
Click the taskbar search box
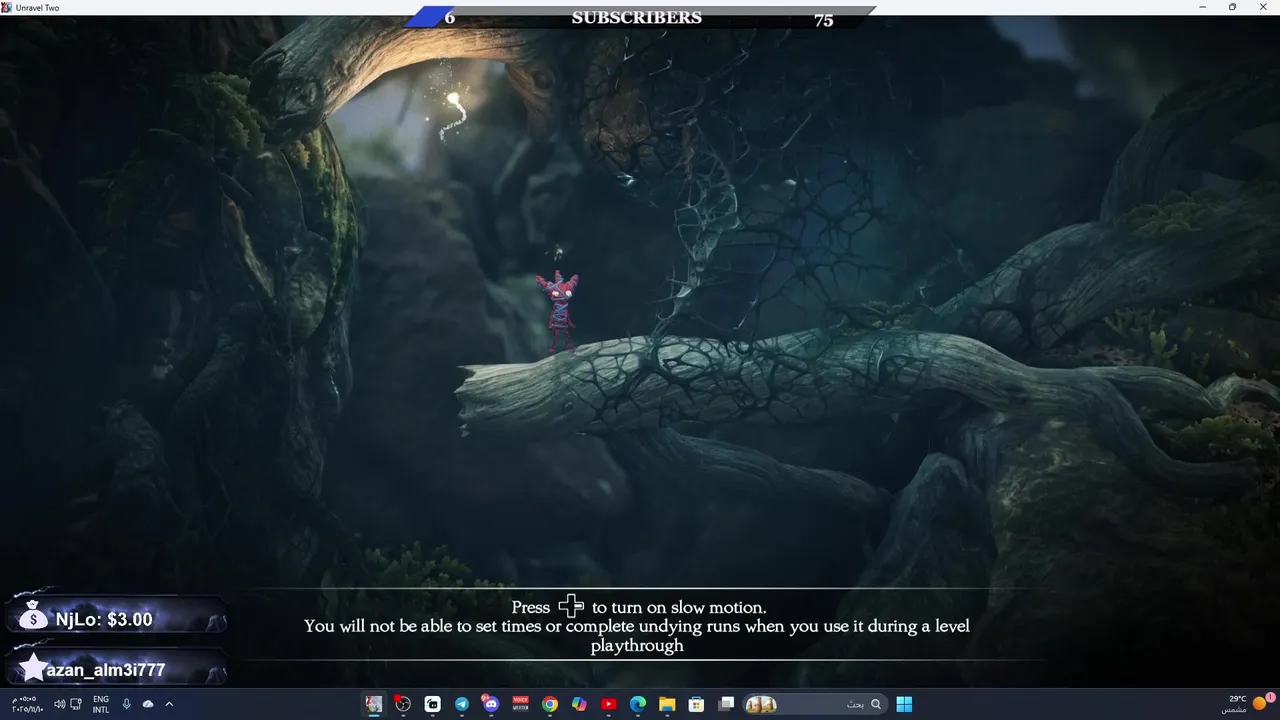(x=814, y=704)
